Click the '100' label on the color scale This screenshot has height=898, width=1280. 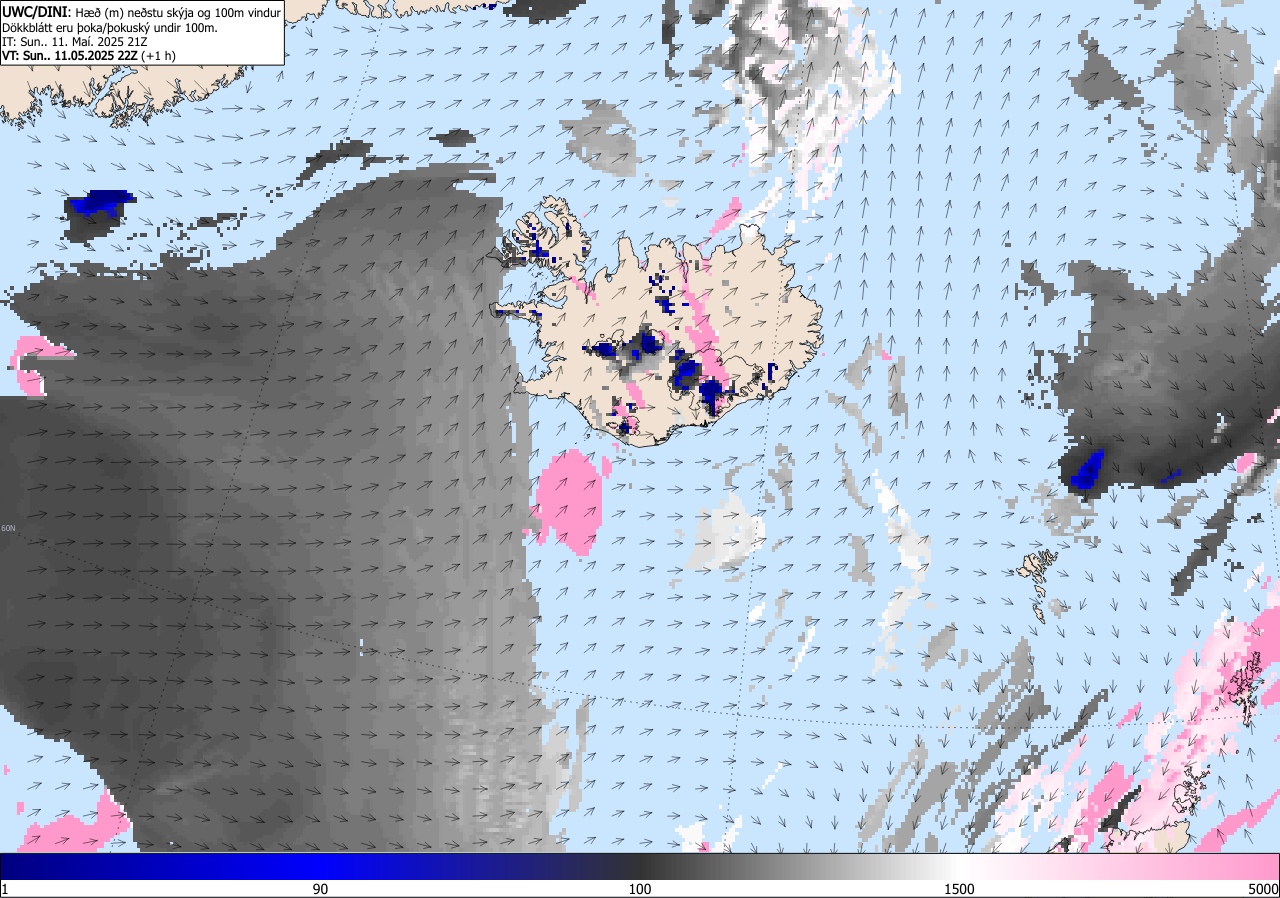pyautogui.click(x=640, y=889)
